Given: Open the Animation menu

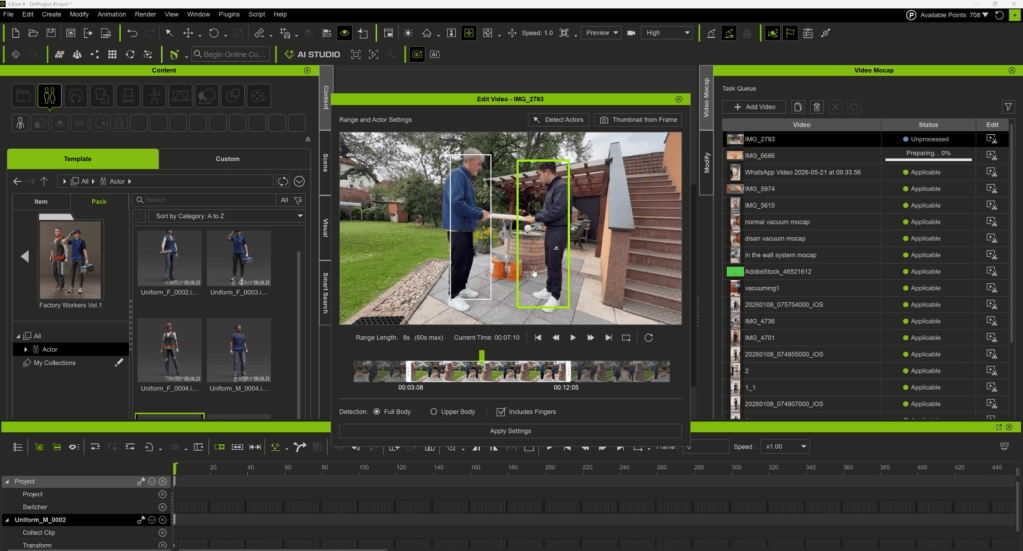Looking at the screenshot, I should (112, 14).
